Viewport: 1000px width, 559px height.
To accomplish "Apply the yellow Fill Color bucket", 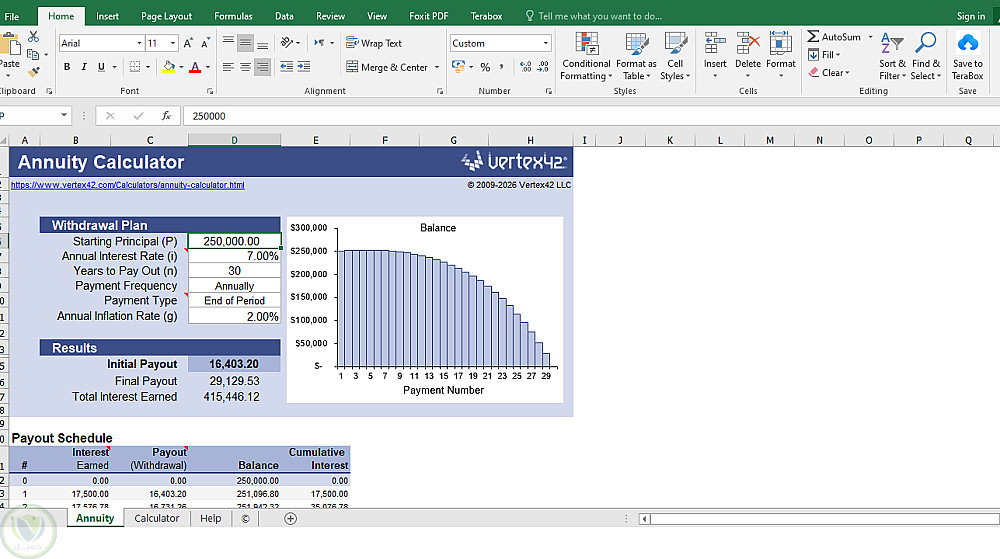I will 169,67.
